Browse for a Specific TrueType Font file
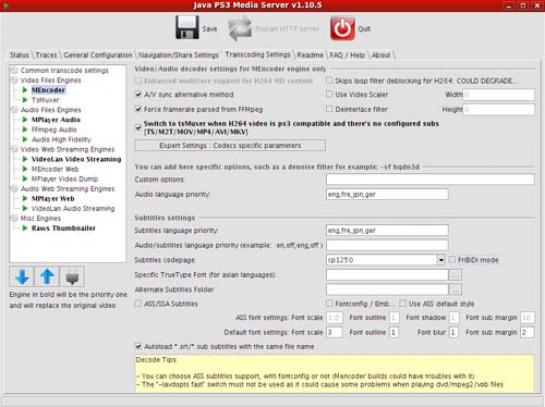The width and height of the screenshot is (545, 407). point(455,275)
